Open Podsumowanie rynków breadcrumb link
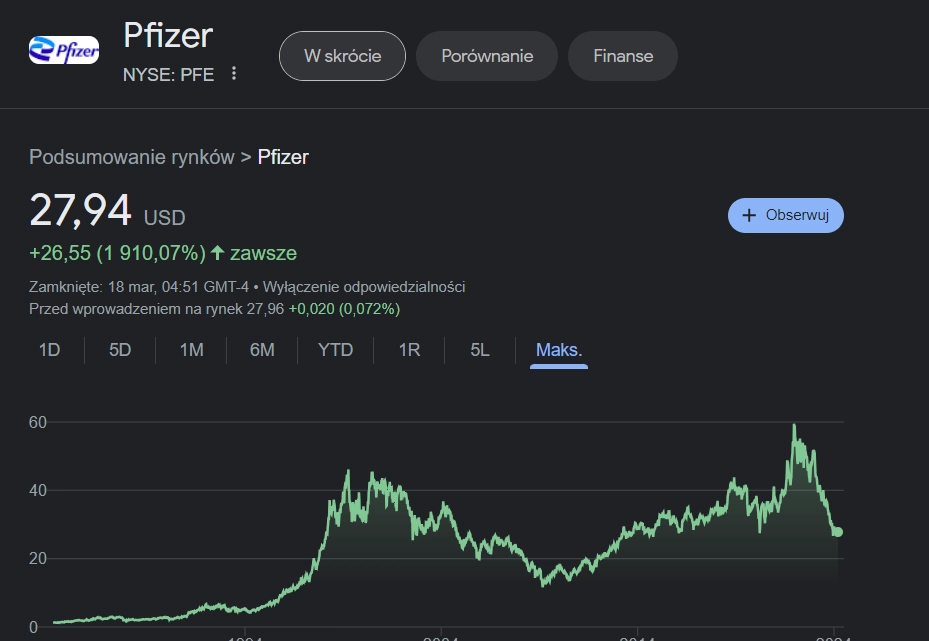Image resolution: width=929 pixels, height=641 pixels. pos(132,157)
